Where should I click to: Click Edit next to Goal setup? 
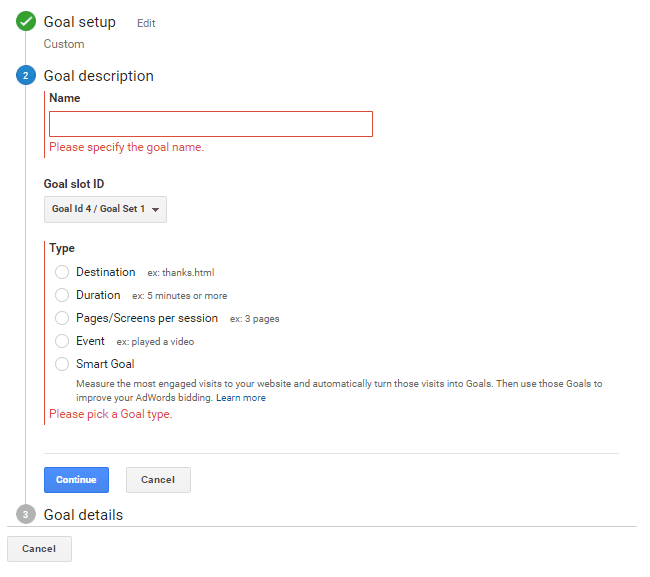(146, 23)
